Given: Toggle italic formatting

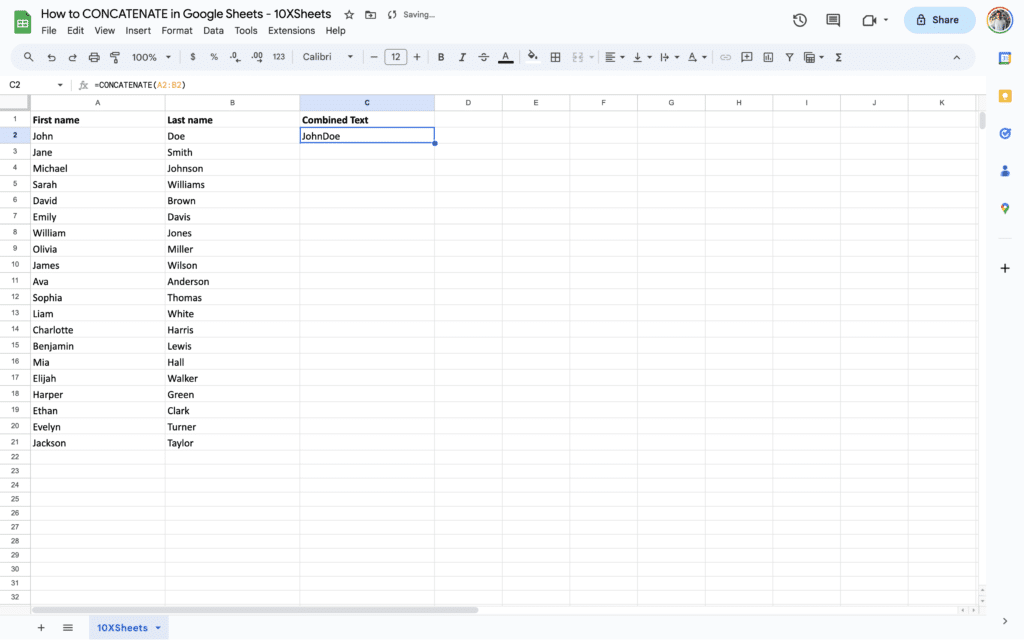Looking at the screenshot, I should click(460, 57).
